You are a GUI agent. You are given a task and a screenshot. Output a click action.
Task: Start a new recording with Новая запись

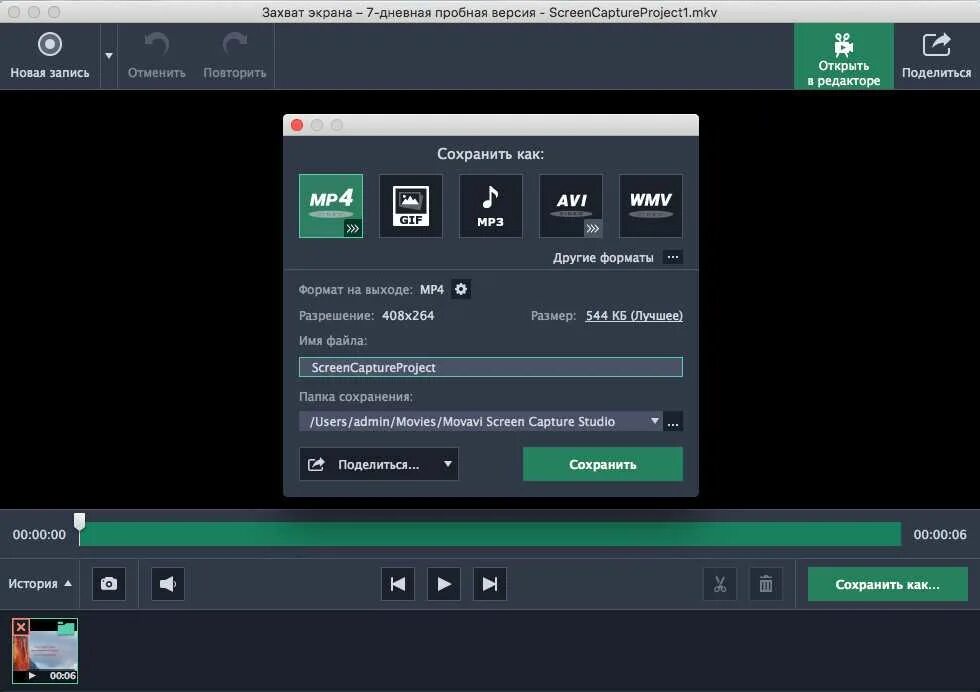pyautogui.click(x=49, y=56)
